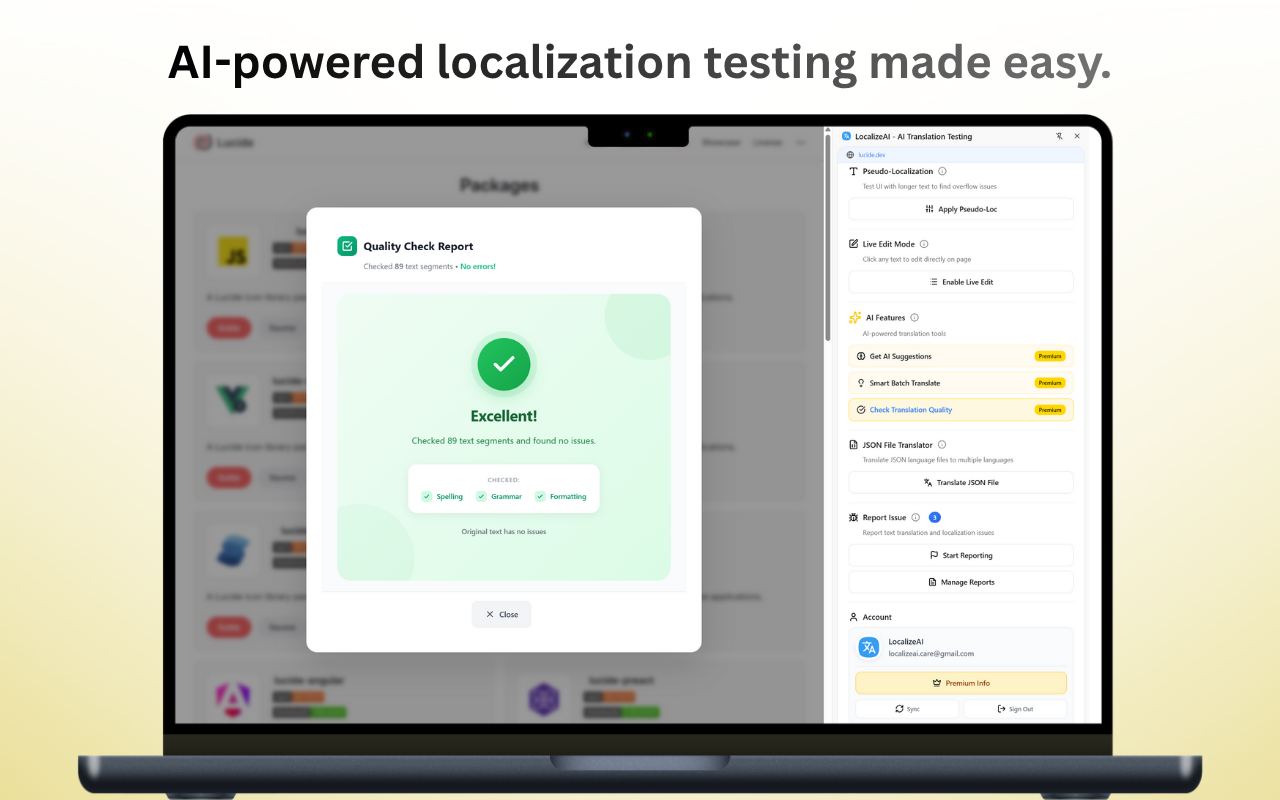Click the info icon next to JSON File Translator
Image resolution: width=1280 pixels, height=800 pixels.
tap(942, 445)
